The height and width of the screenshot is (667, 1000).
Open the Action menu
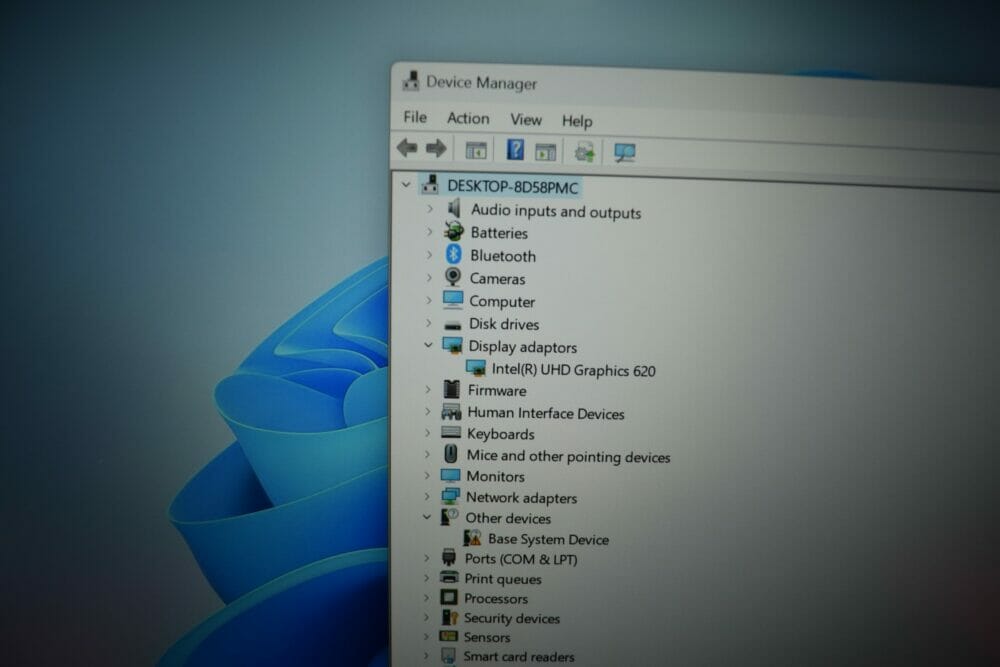click(468, 119)
